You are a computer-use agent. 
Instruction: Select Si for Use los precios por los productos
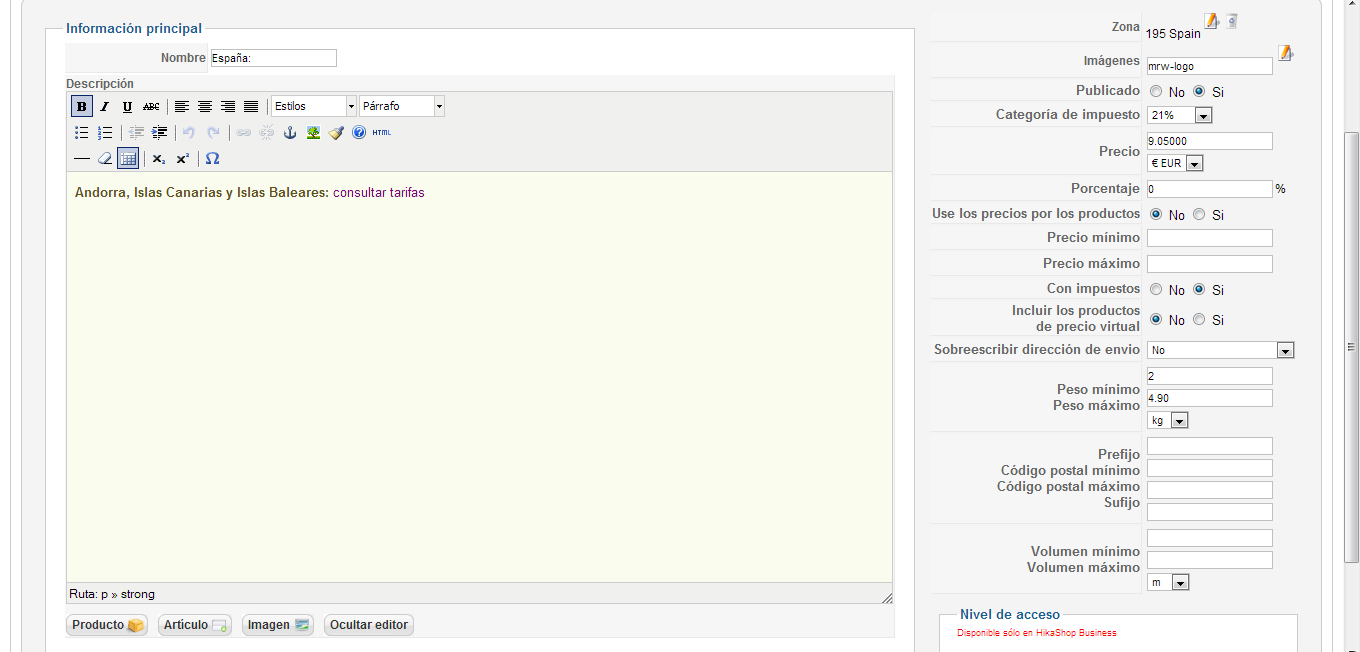click(x=1199, y=214)
